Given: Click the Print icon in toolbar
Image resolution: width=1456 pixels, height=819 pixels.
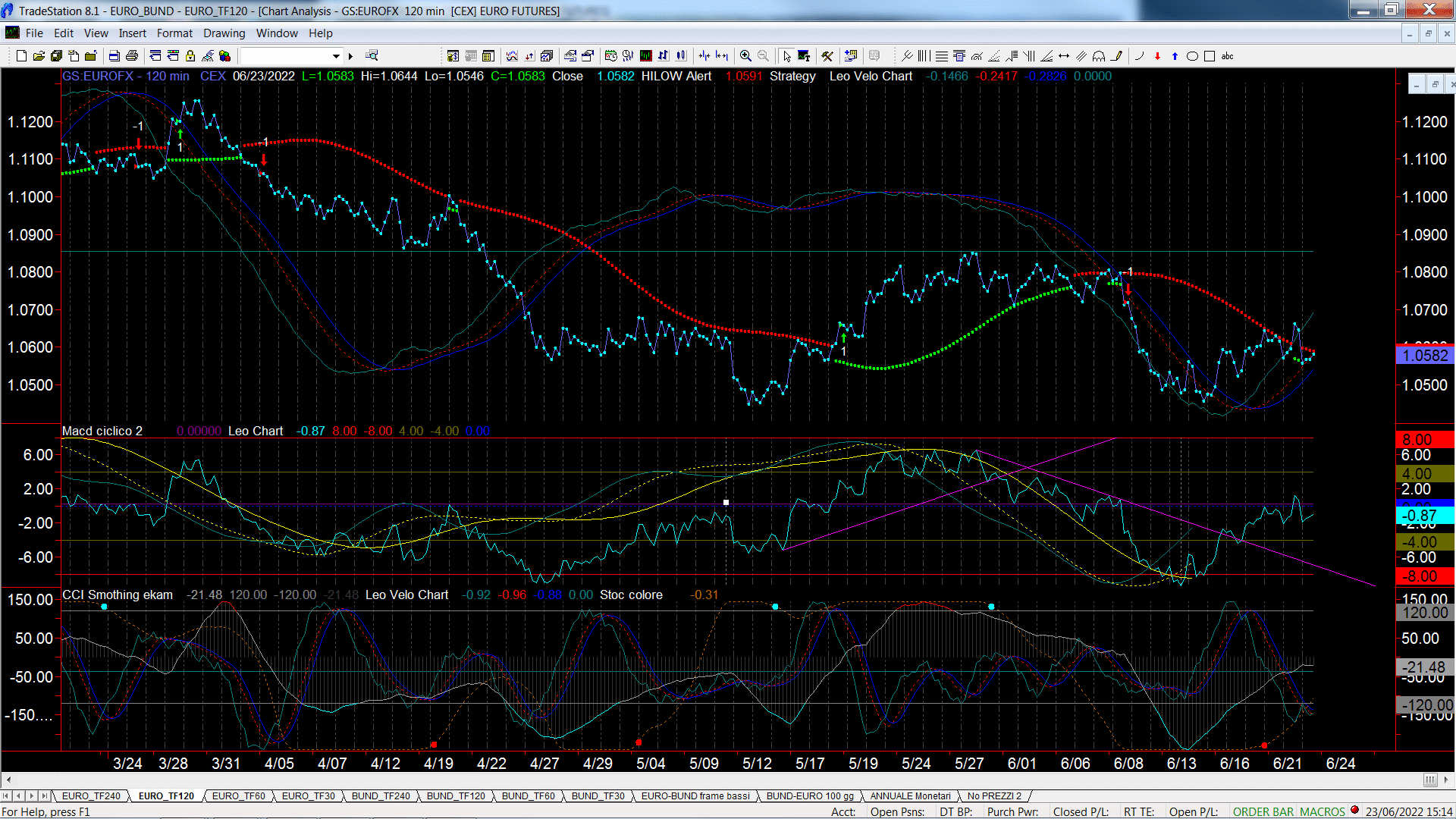Looking at the screenshot, I should pos(131,55).
